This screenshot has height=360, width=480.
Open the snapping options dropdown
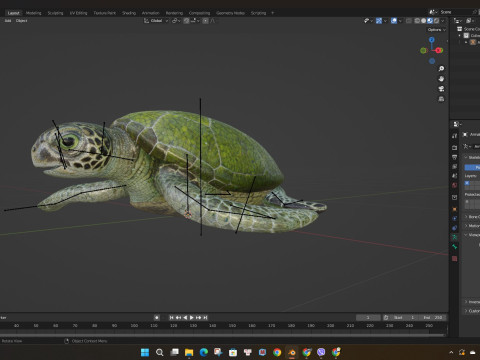coord(196,21)
